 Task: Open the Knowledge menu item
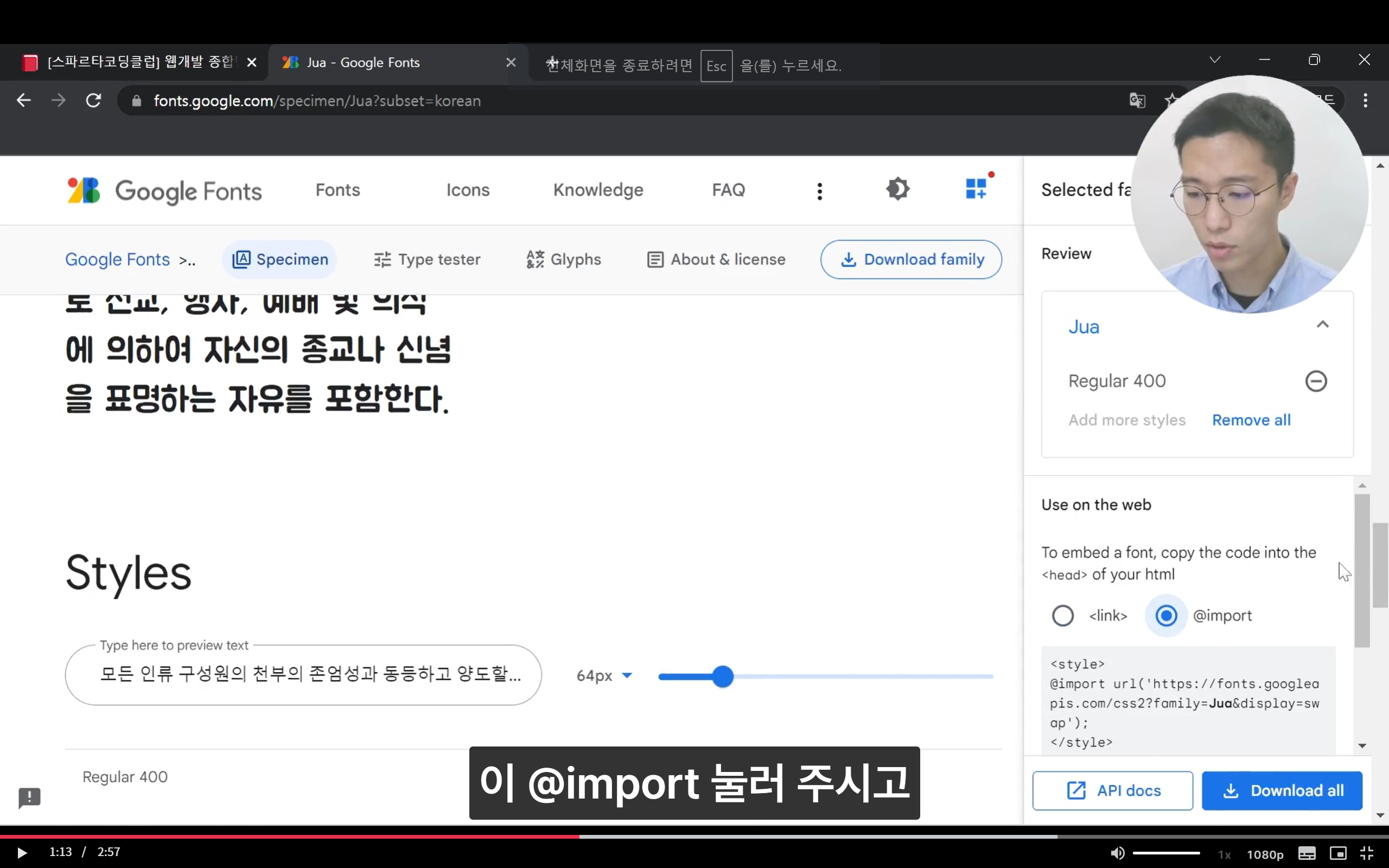coord(598,190)
